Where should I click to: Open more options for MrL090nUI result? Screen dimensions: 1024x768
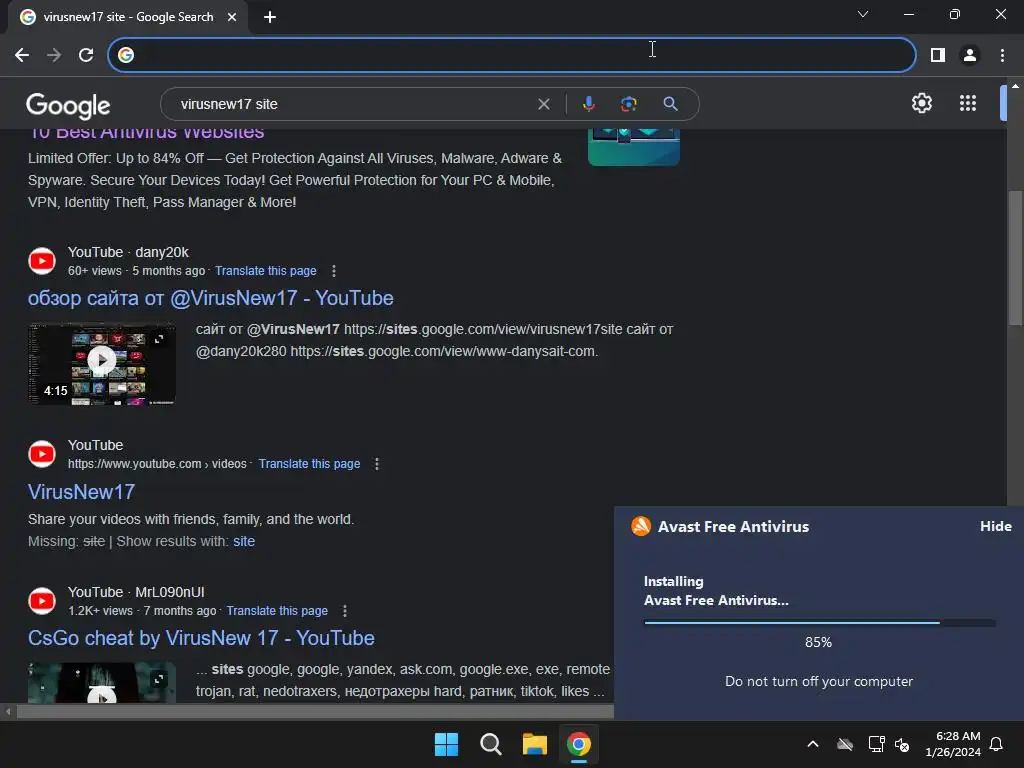point(345,611)
